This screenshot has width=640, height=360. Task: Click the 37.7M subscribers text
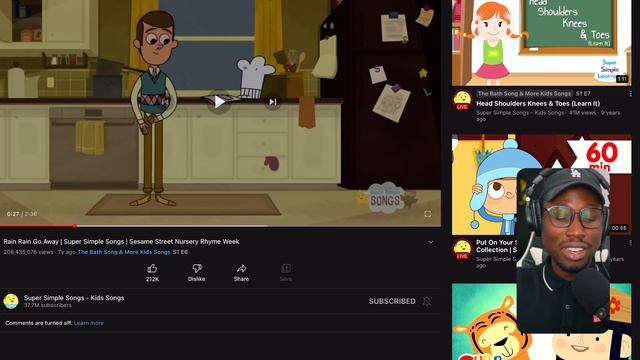pyautogui.click(x=47, y=305)
